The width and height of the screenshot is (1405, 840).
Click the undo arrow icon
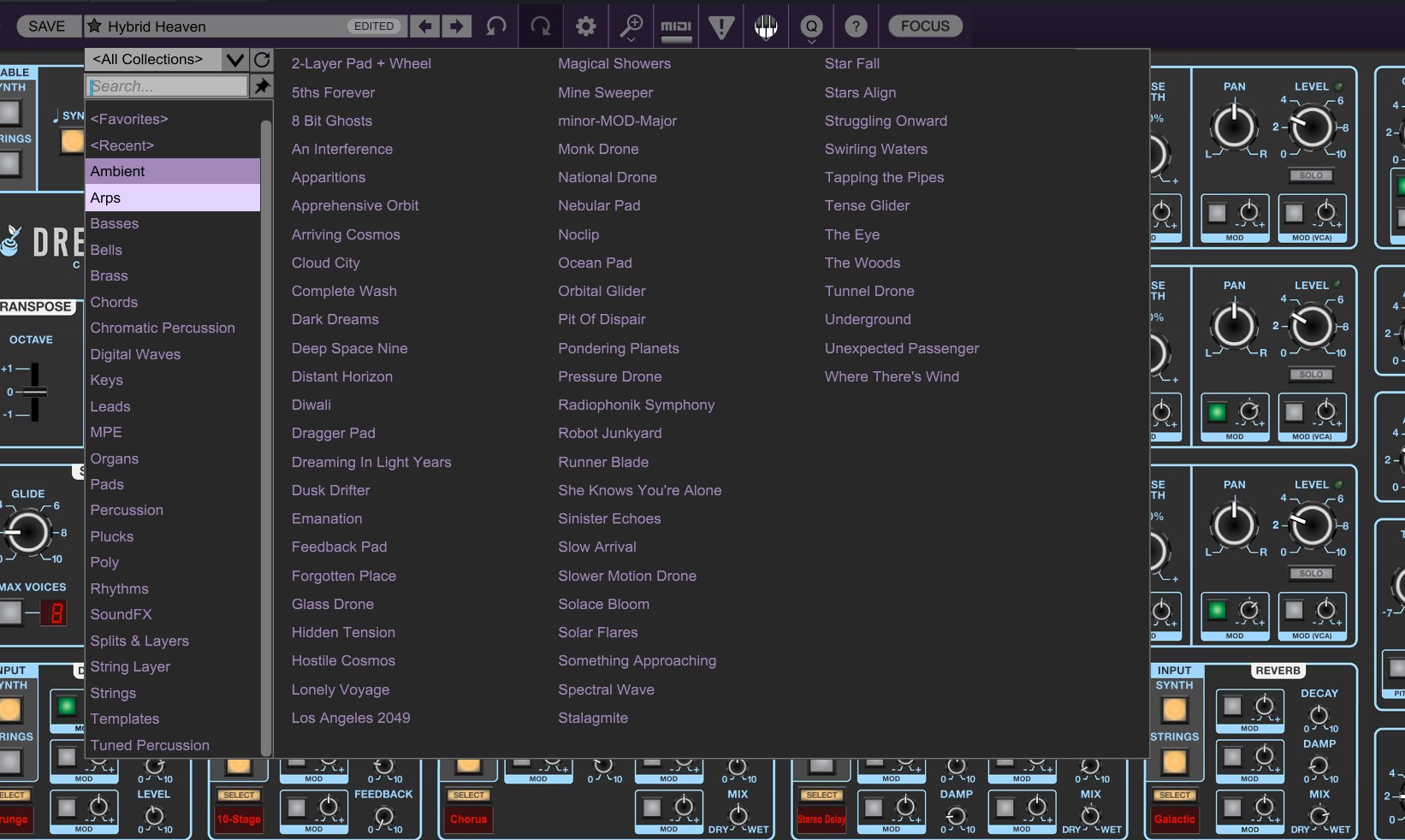496,26
